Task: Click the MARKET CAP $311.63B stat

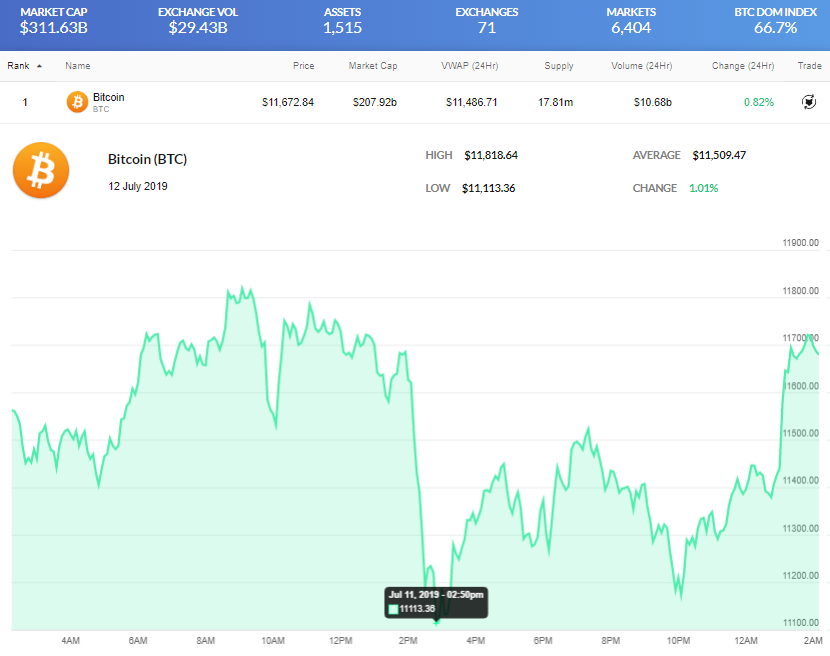Action: pyautogui.click(x=53, y=21)
